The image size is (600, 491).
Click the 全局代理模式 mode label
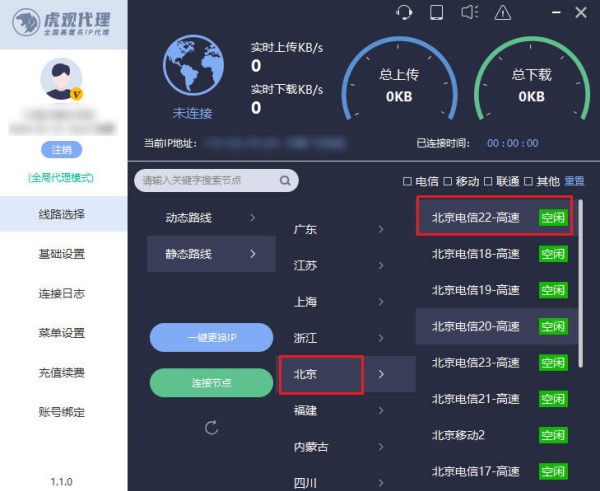click(61, 178)
